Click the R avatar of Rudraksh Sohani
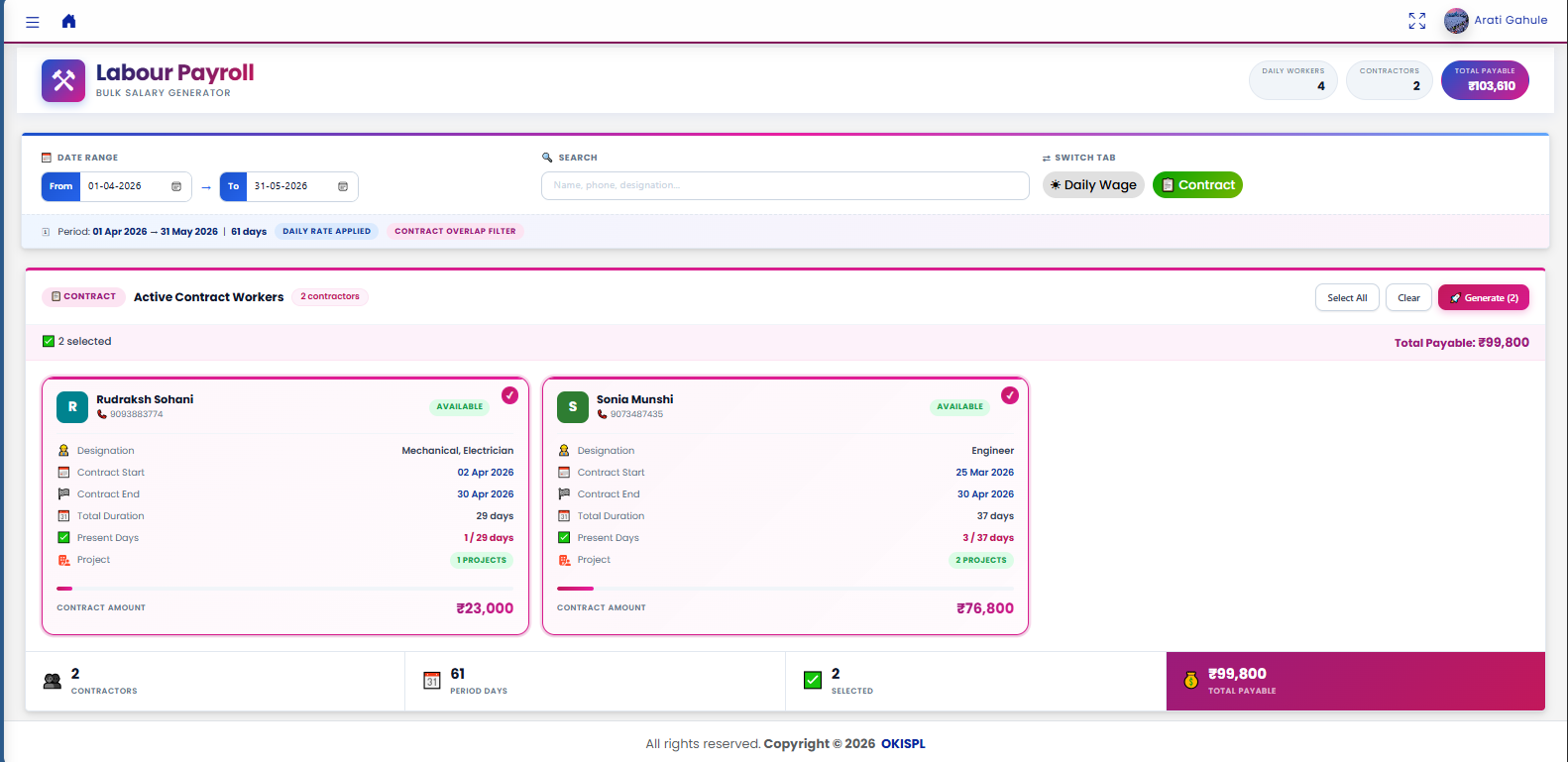Image resolution: width=1568 pixels, height=762 pixels. coord(72,407)
